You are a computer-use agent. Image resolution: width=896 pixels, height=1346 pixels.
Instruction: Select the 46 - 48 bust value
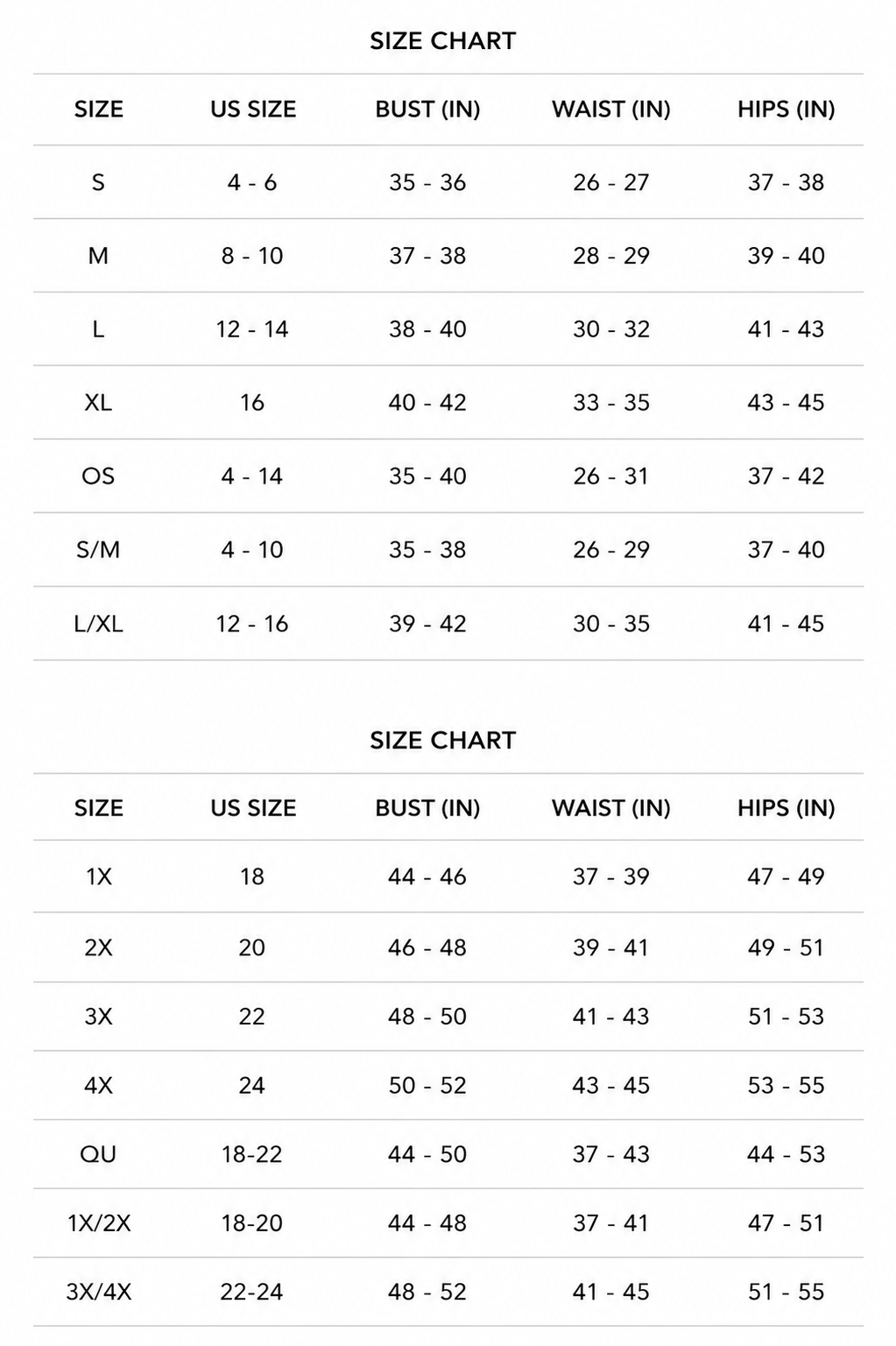click(x=427, y=948)
